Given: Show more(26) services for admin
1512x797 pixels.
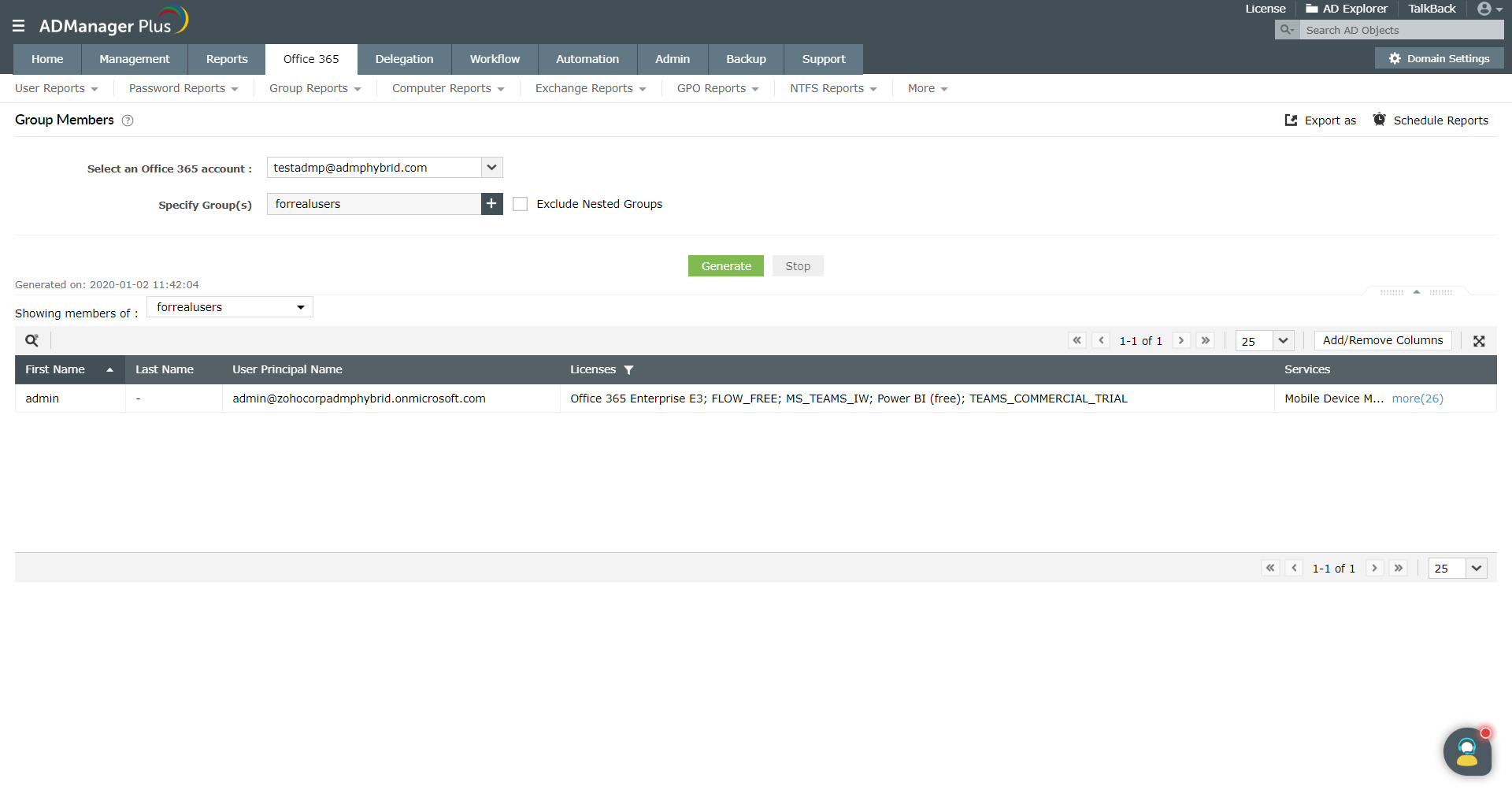Looking at the screenshot, I should coord(1417,398).
